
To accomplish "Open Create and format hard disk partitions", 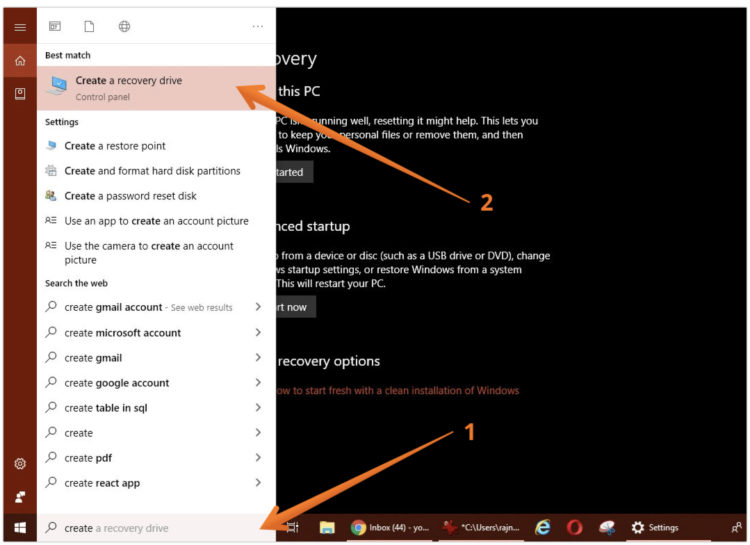I will [x=156, y=171].
